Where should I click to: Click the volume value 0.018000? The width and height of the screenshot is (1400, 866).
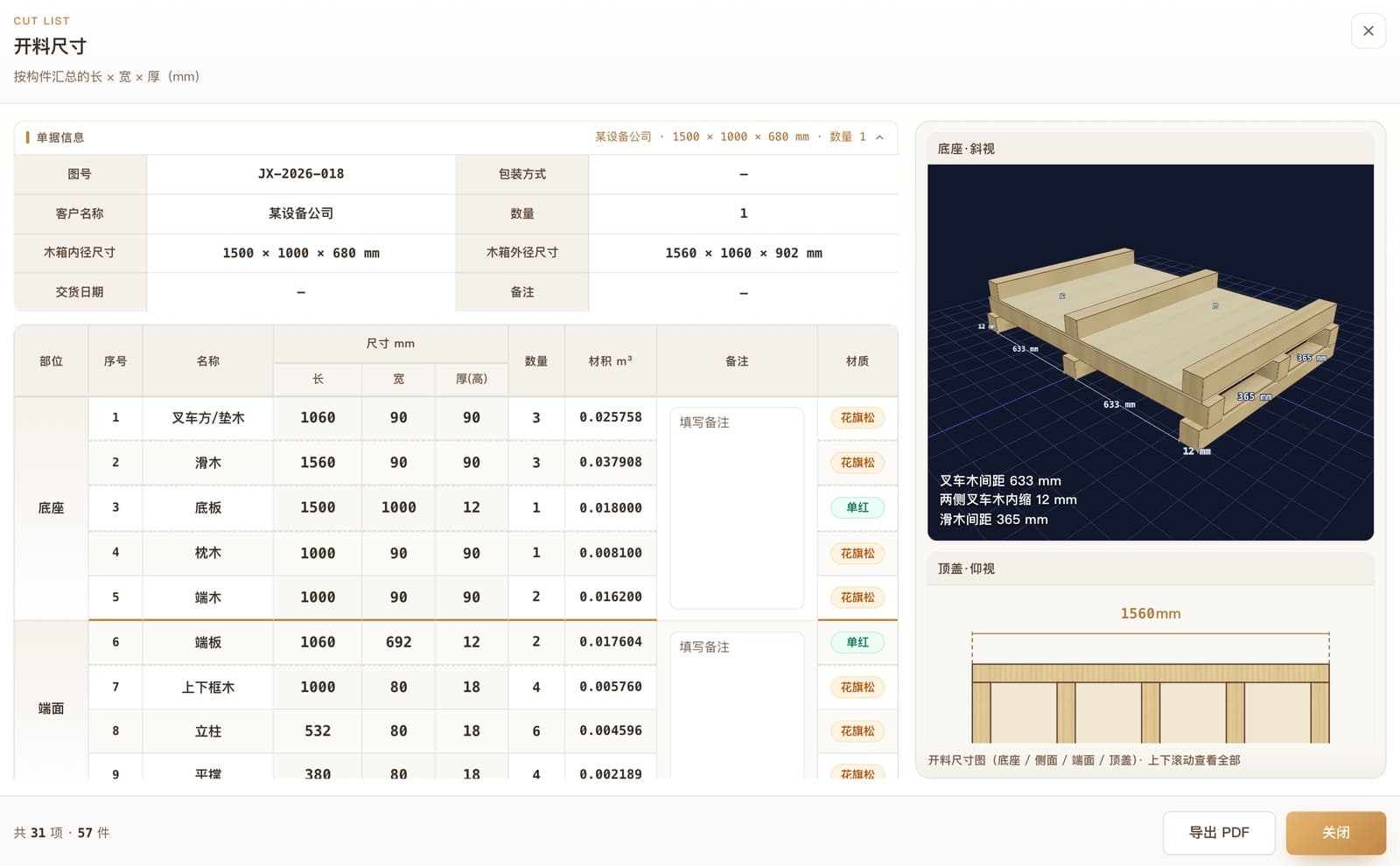tap(611, 507)
